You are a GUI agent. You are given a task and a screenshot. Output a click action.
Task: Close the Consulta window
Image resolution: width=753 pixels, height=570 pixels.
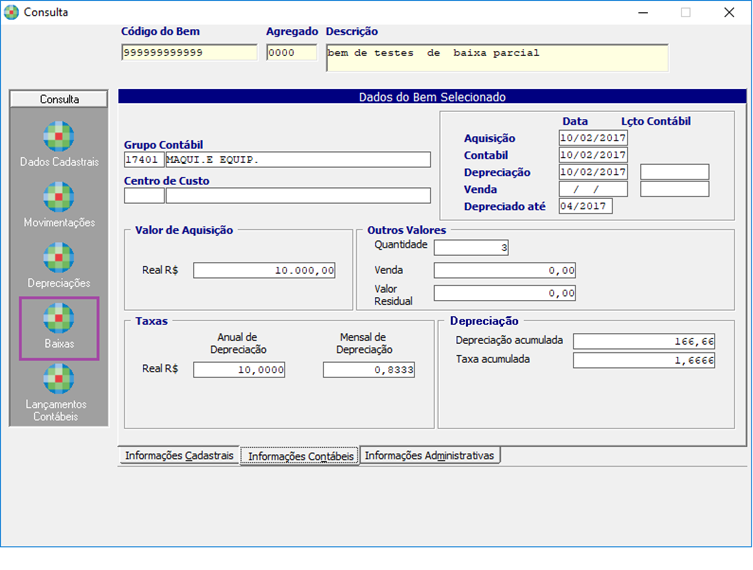pyautogui.click(x=729, y=12)
